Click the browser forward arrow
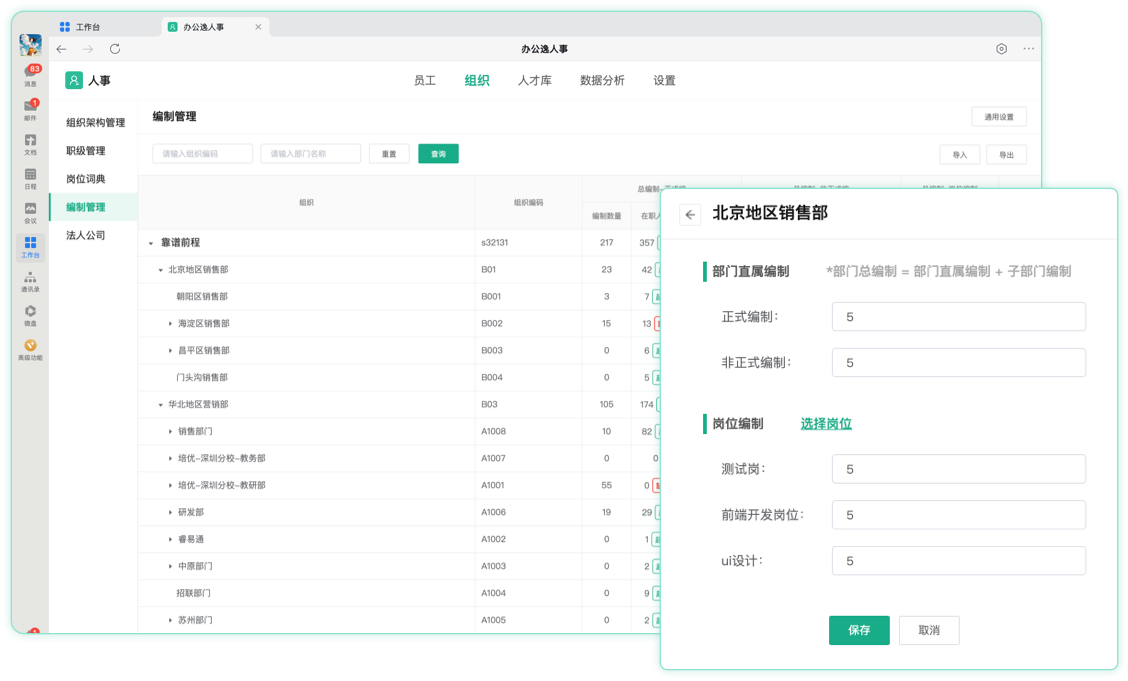This screenshot has width=1128, height=681. click(88, 49)
